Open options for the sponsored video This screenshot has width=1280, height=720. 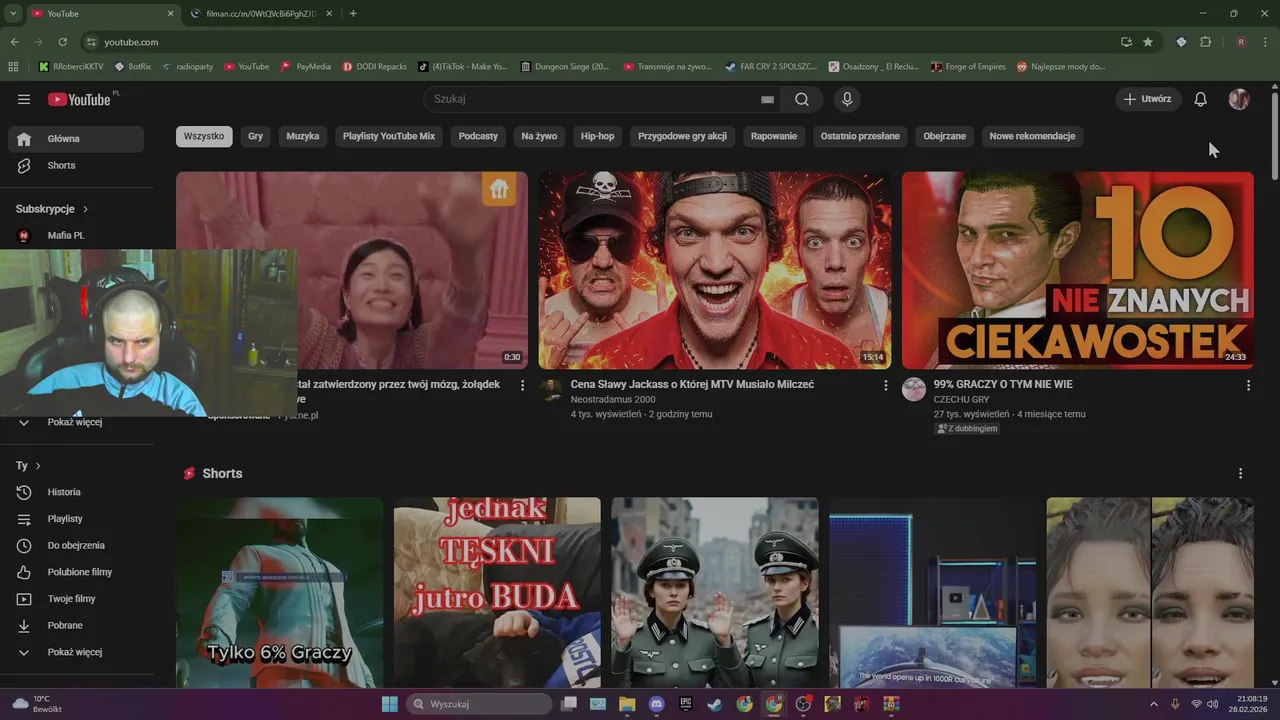pyautogui.click(x=522, y=385)
